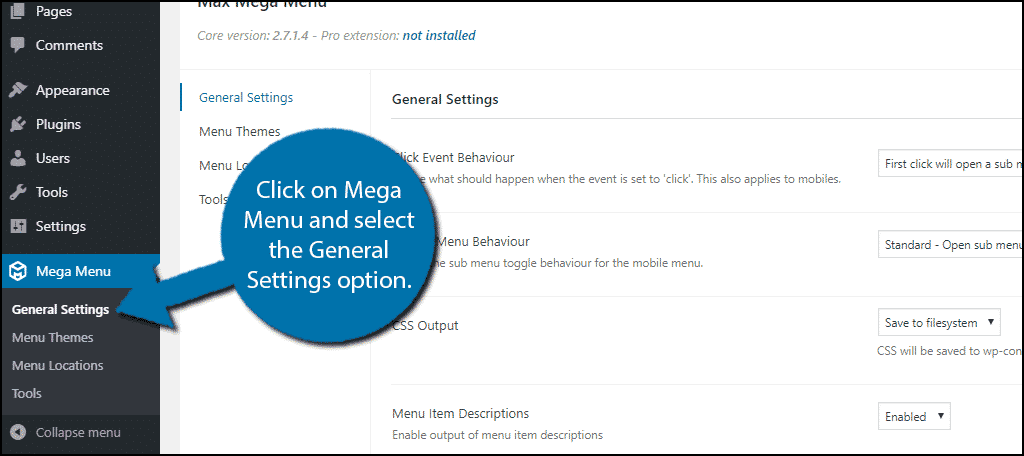Viewport: 1024px width, 456px height.
Task: Click the Users person icon
Action: pos(18,158)
